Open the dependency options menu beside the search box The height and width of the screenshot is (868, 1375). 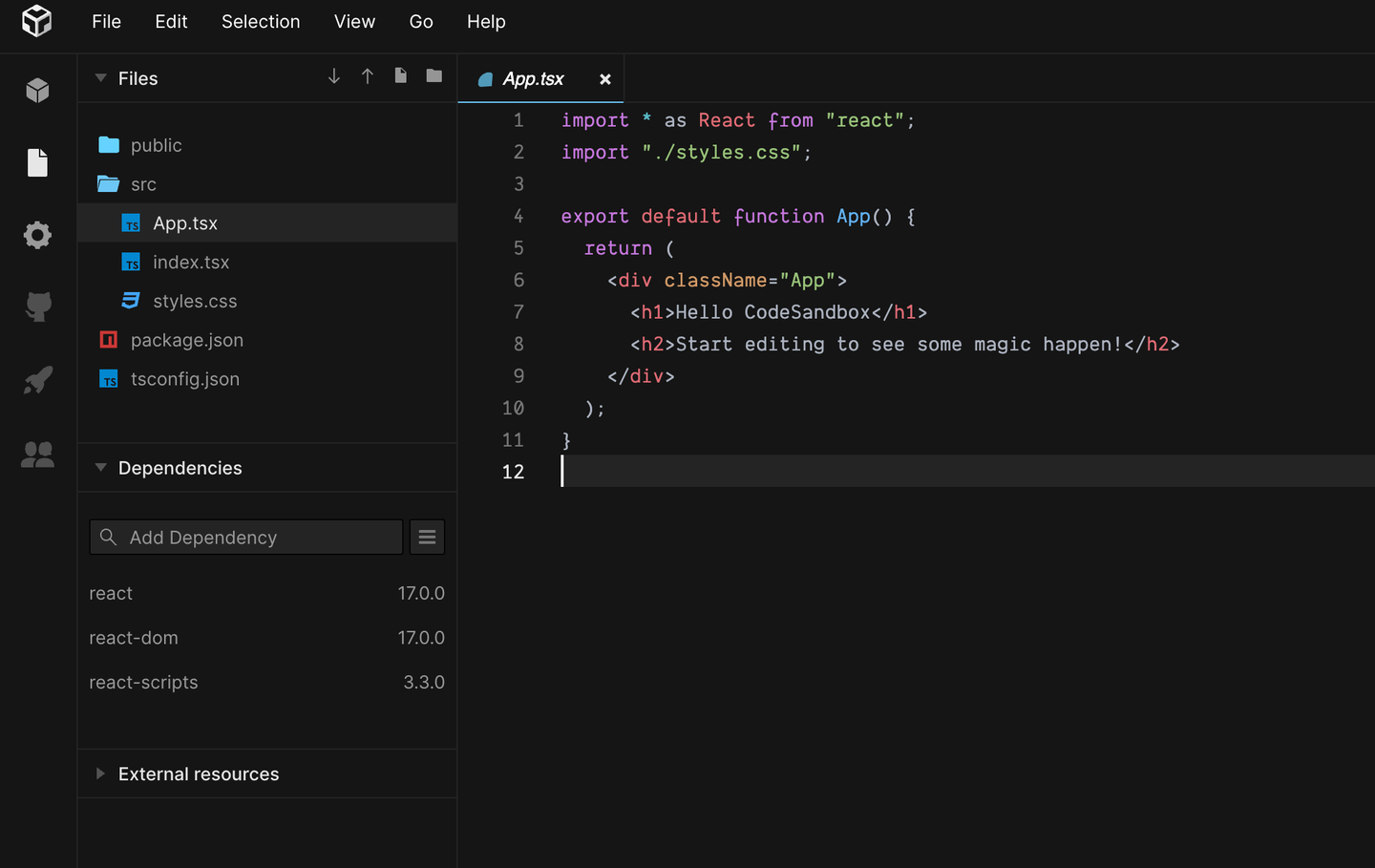point(427,537)
